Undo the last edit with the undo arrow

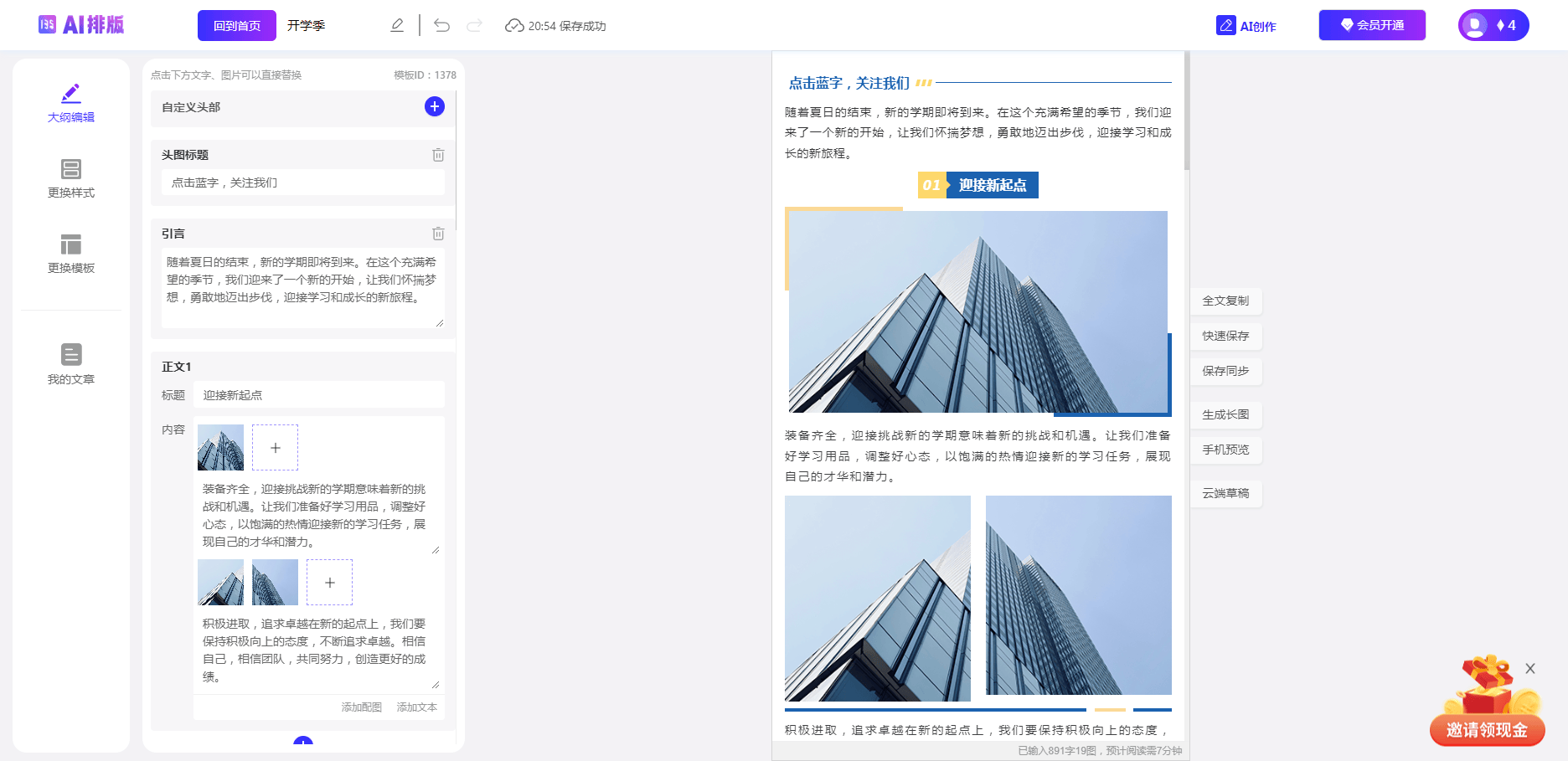click(442, 25)
